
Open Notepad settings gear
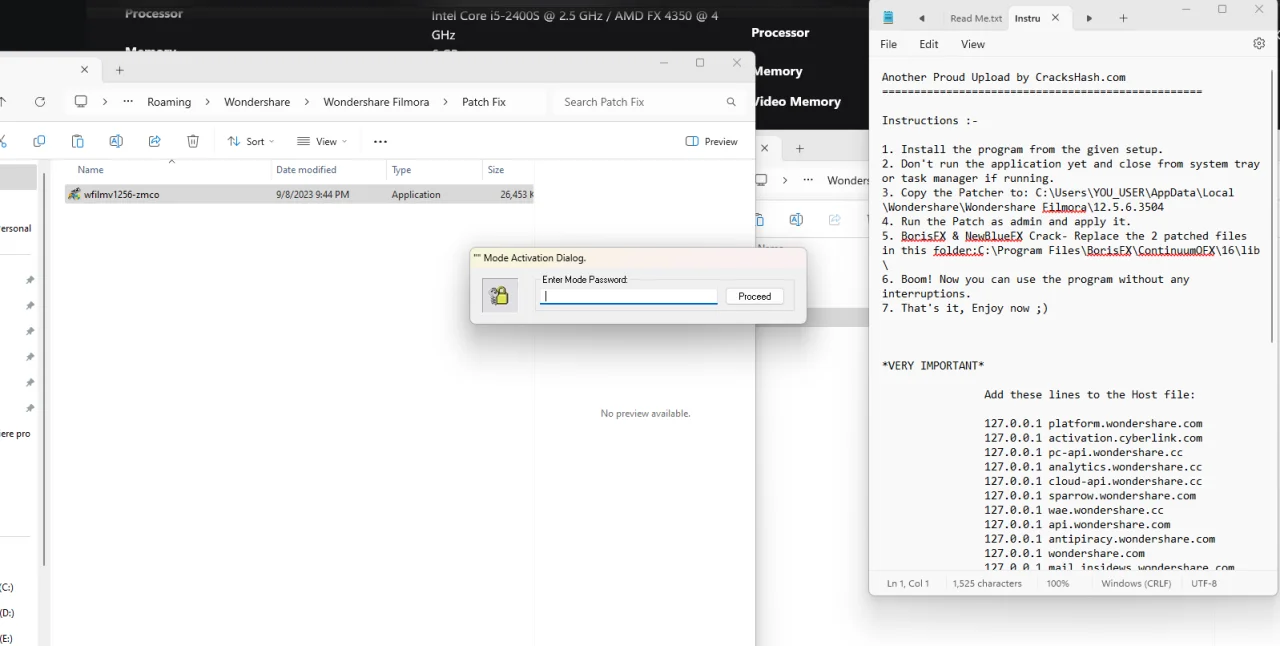tap(1259, 44)
